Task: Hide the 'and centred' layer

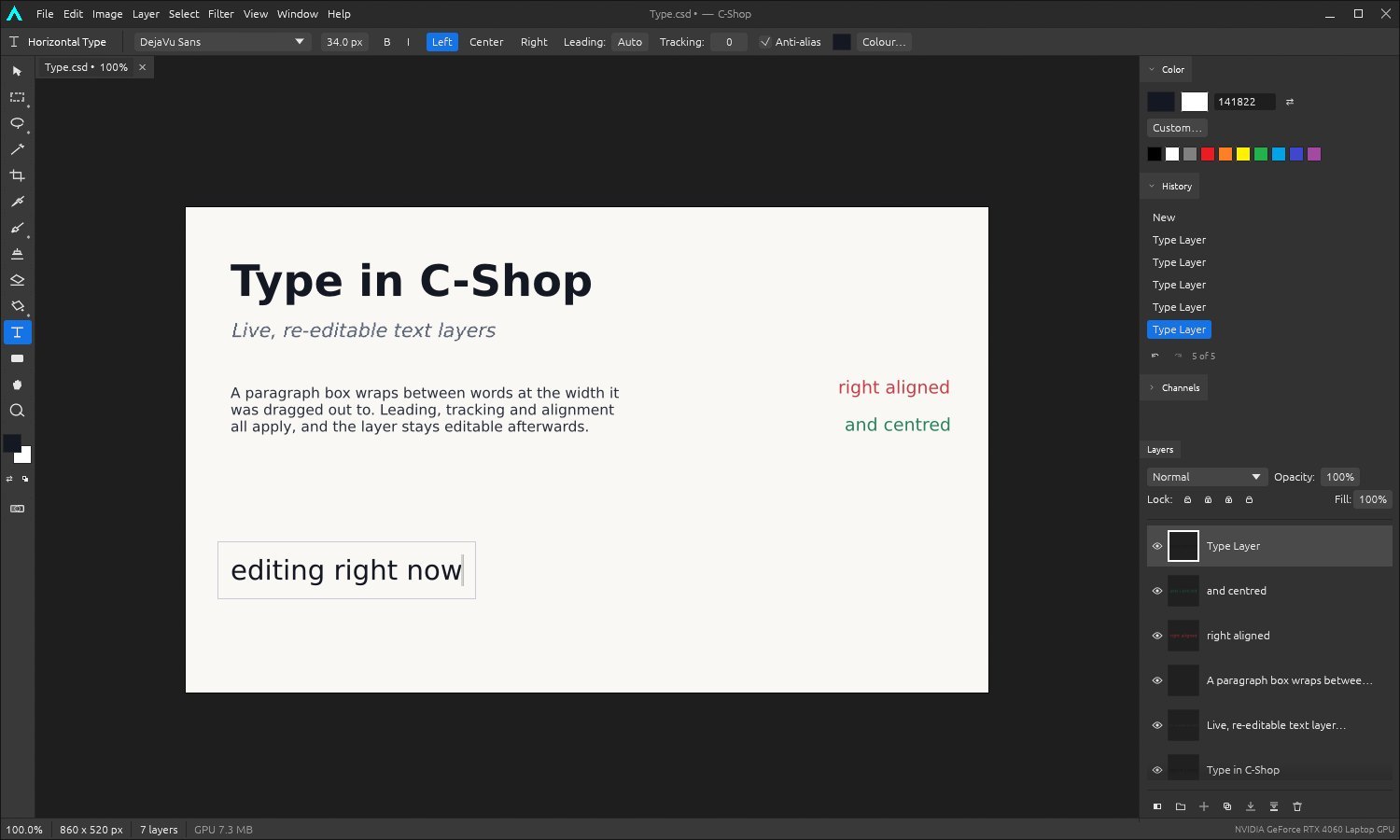Action: click(x=1157, y=591)
